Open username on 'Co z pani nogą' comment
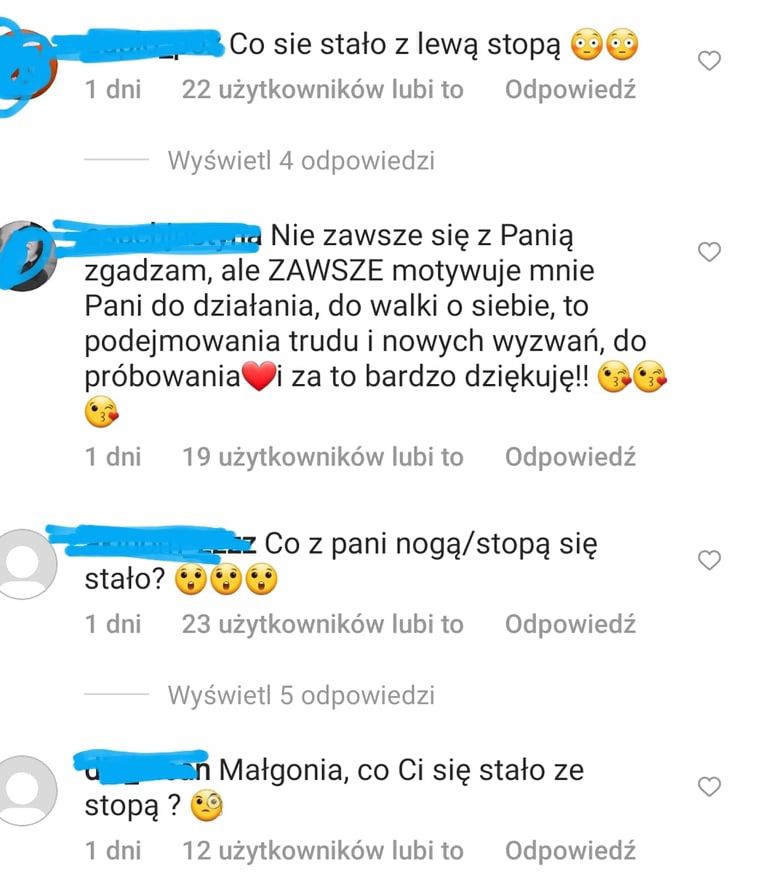Viewport: 765px width, 888px height. [170, 544]
